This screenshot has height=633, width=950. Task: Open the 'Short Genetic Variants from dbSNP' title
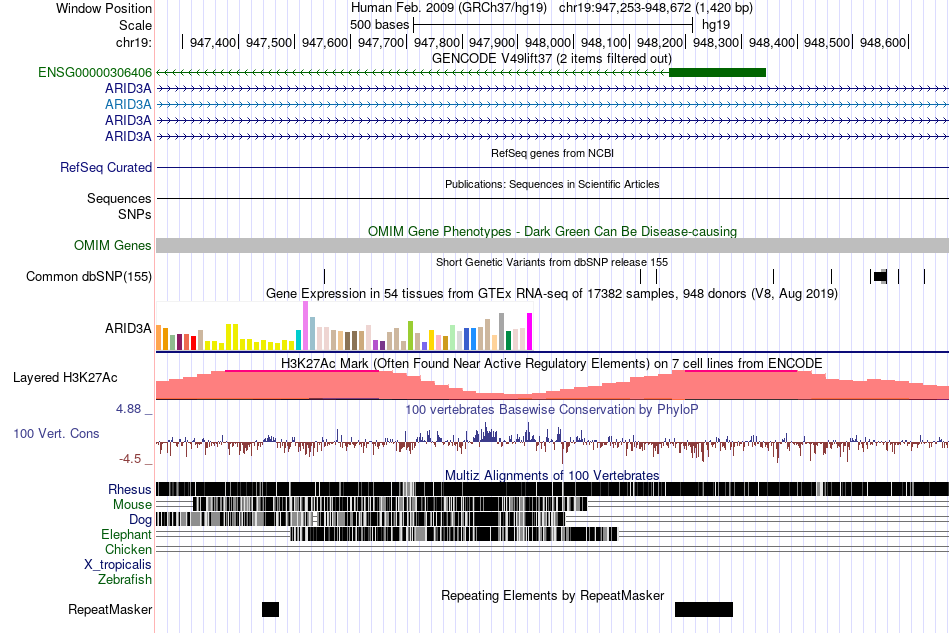[x=551, y=262]
